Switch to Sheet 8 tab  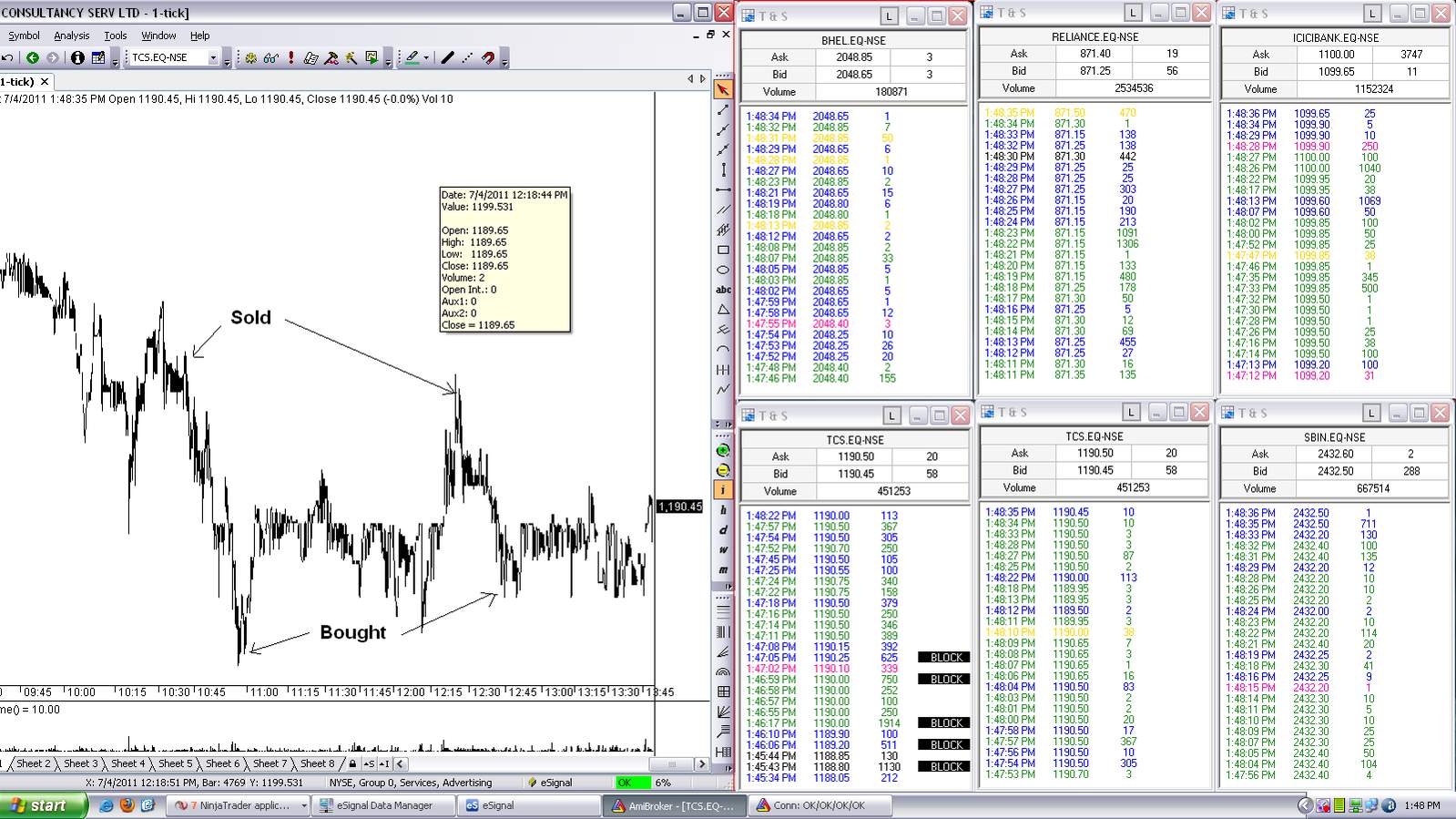coord(317,764)
